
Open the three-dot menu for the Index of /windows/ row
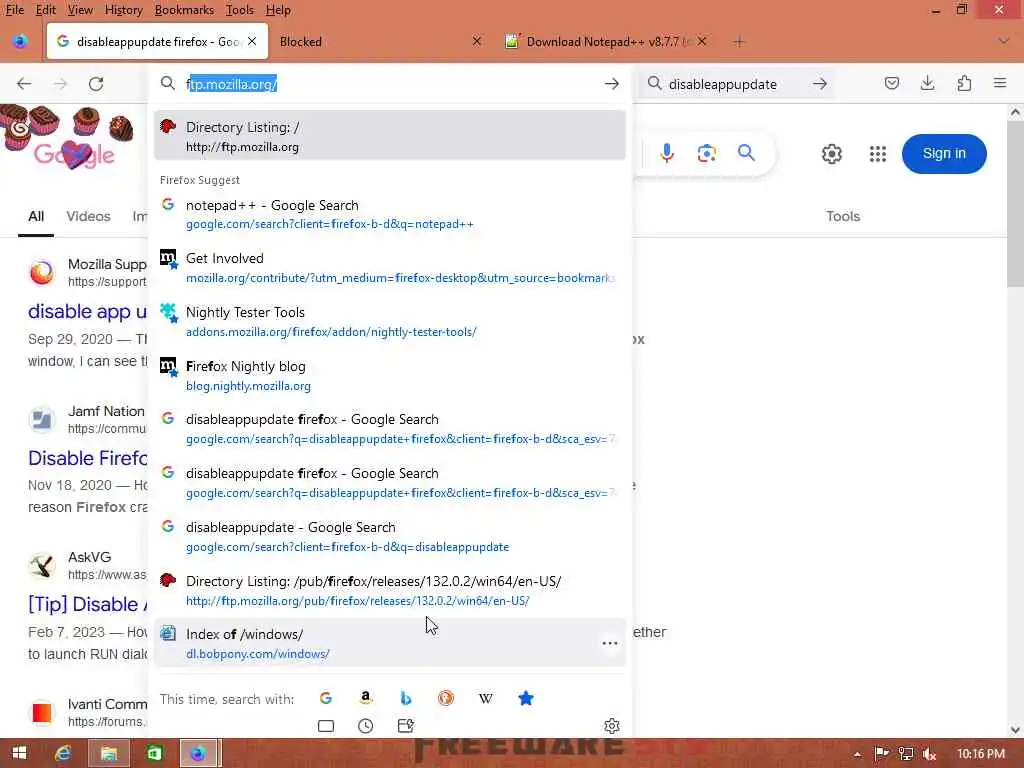click(610, 643)
